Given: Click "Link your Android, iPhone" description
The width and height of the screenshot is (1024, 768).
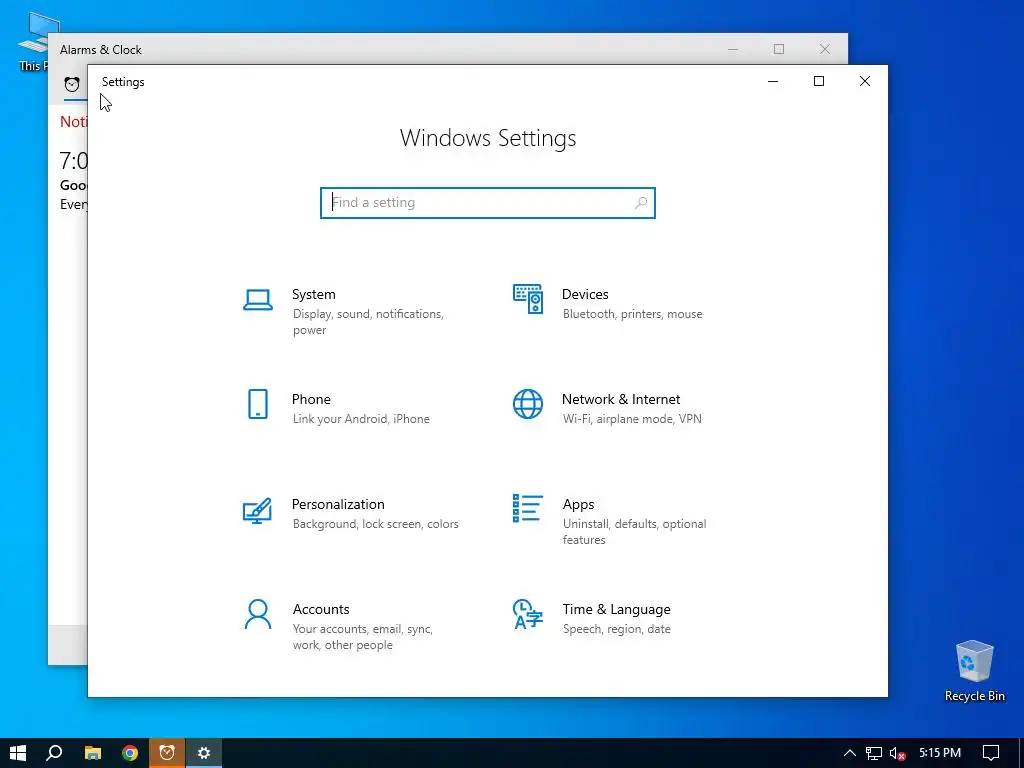Looking at the screenshot, I should coord(361,419).
